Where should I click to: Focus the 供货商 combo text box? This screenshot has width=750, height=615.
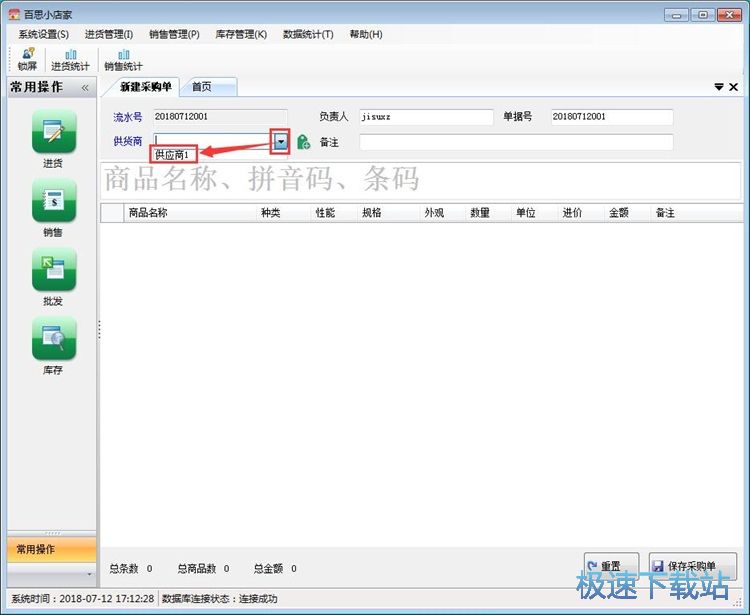coord(214,141)
